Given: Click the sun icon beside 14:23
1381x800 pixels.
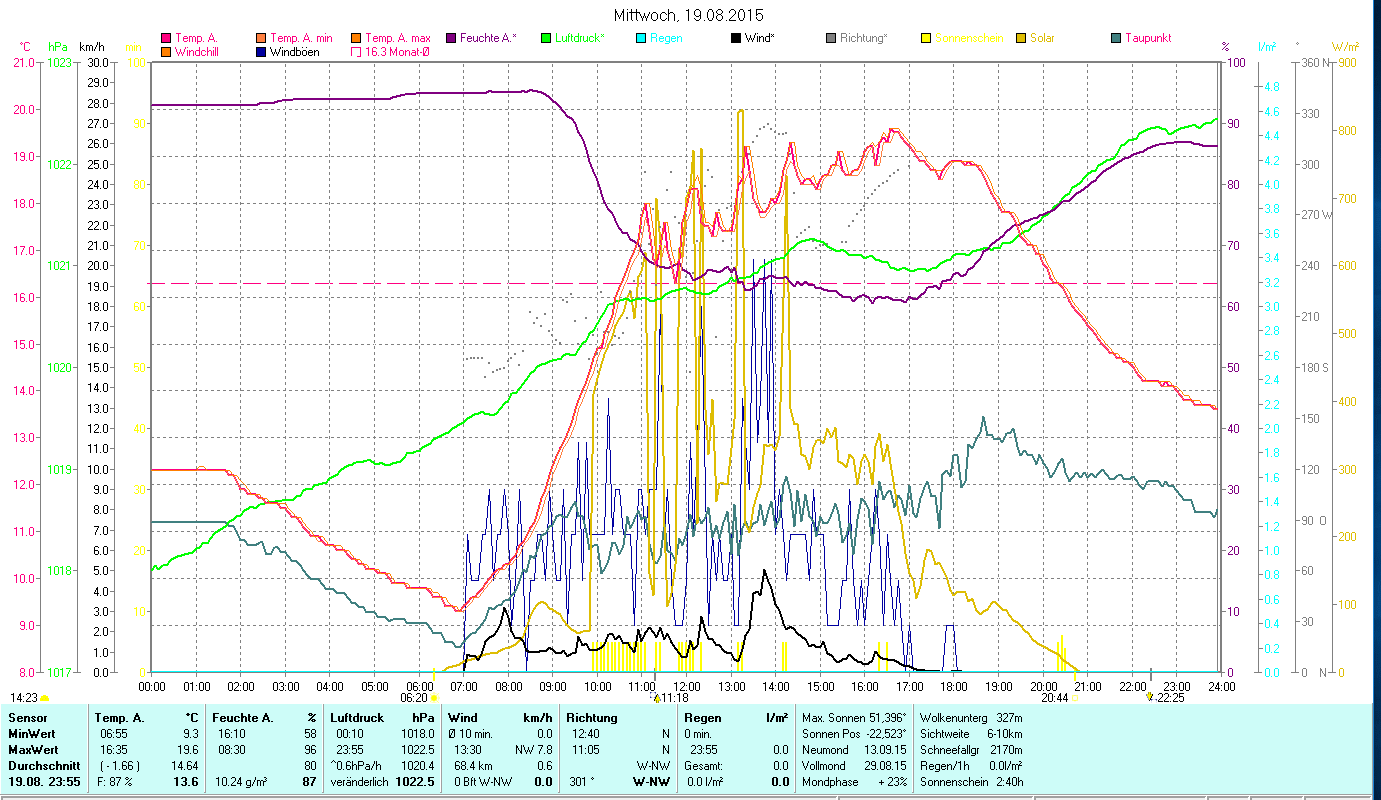Looking at the screenshot, I should 44,698.
